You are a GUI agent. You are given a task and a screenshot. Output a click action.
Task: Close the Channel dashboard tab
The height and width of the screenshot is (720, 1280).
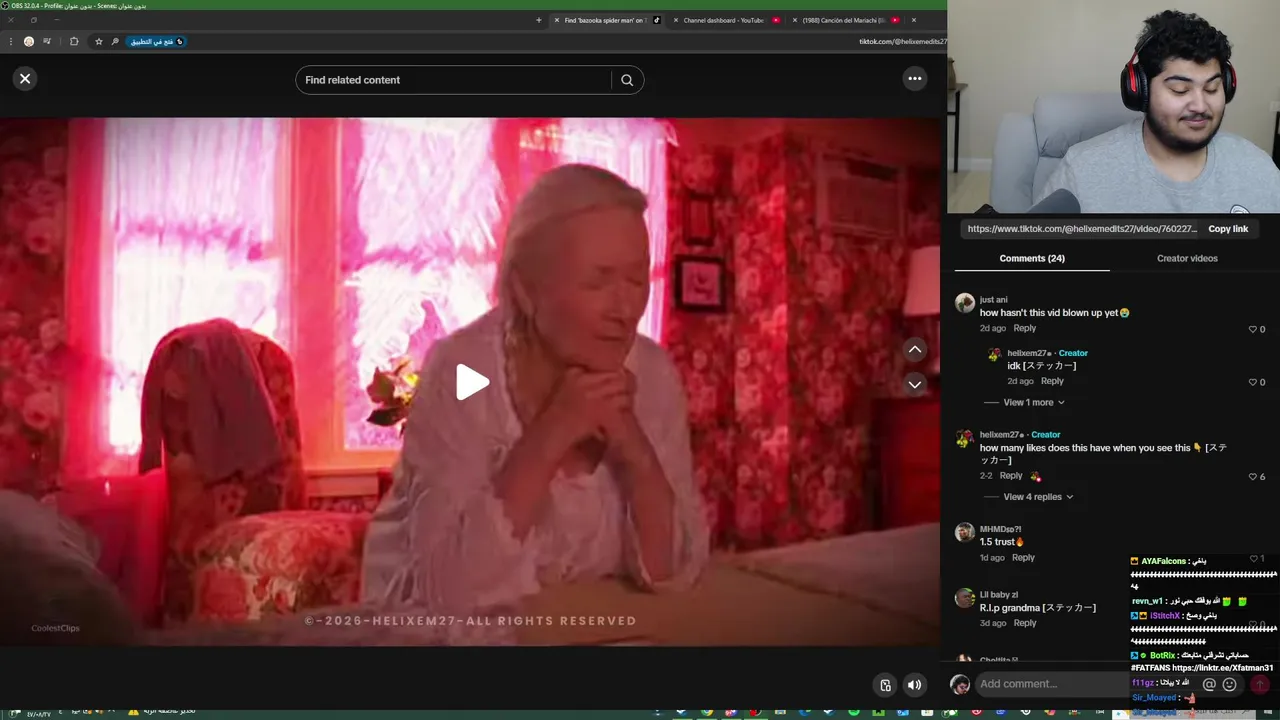[676, 20]
